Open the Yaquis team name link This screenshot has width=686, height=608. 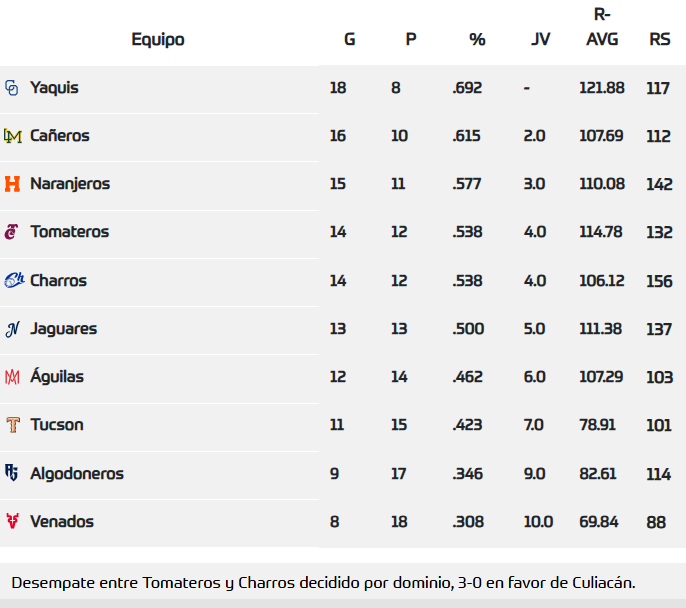coord(54,88)
